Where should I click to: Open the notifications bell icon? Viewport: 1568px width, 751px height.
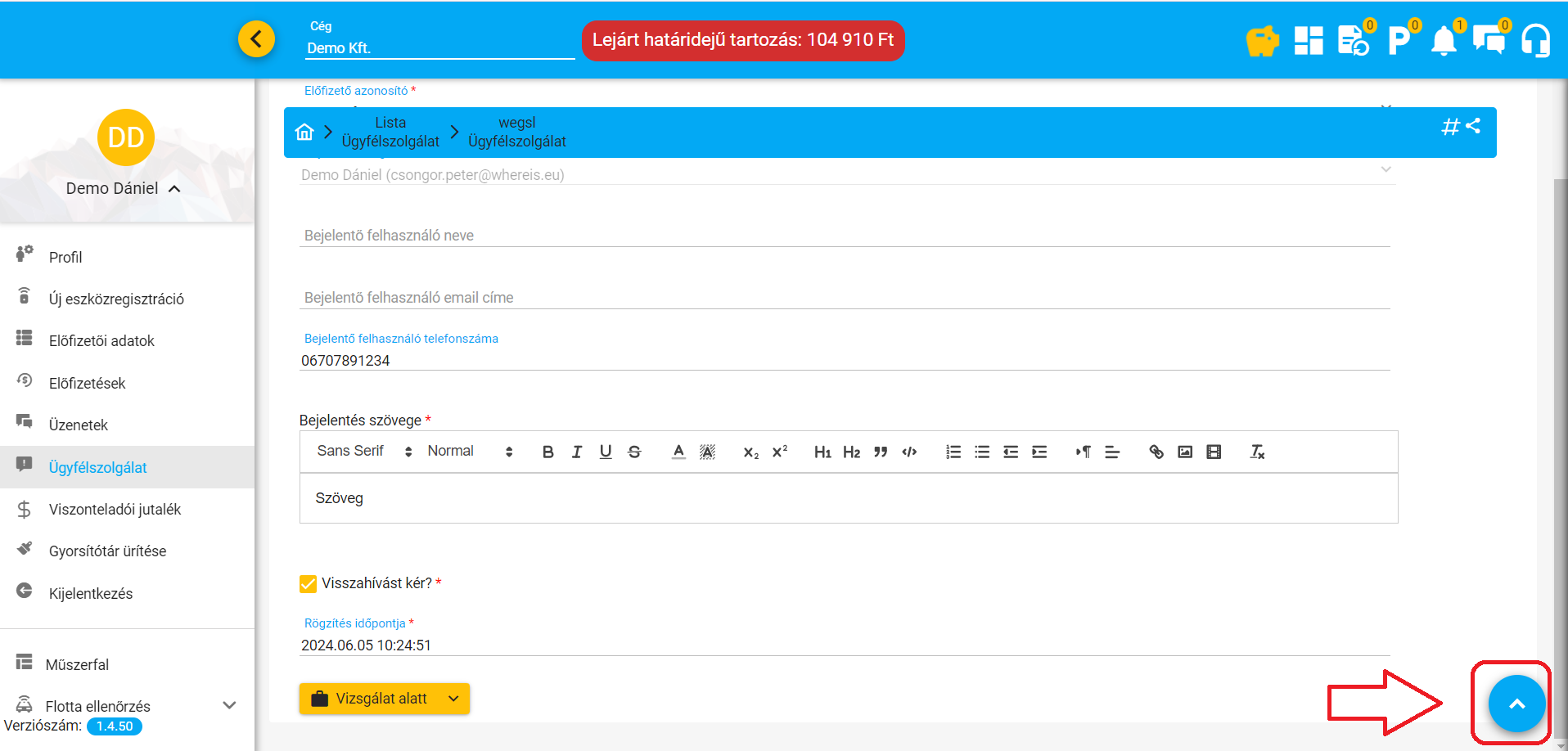coord(1444,40)
